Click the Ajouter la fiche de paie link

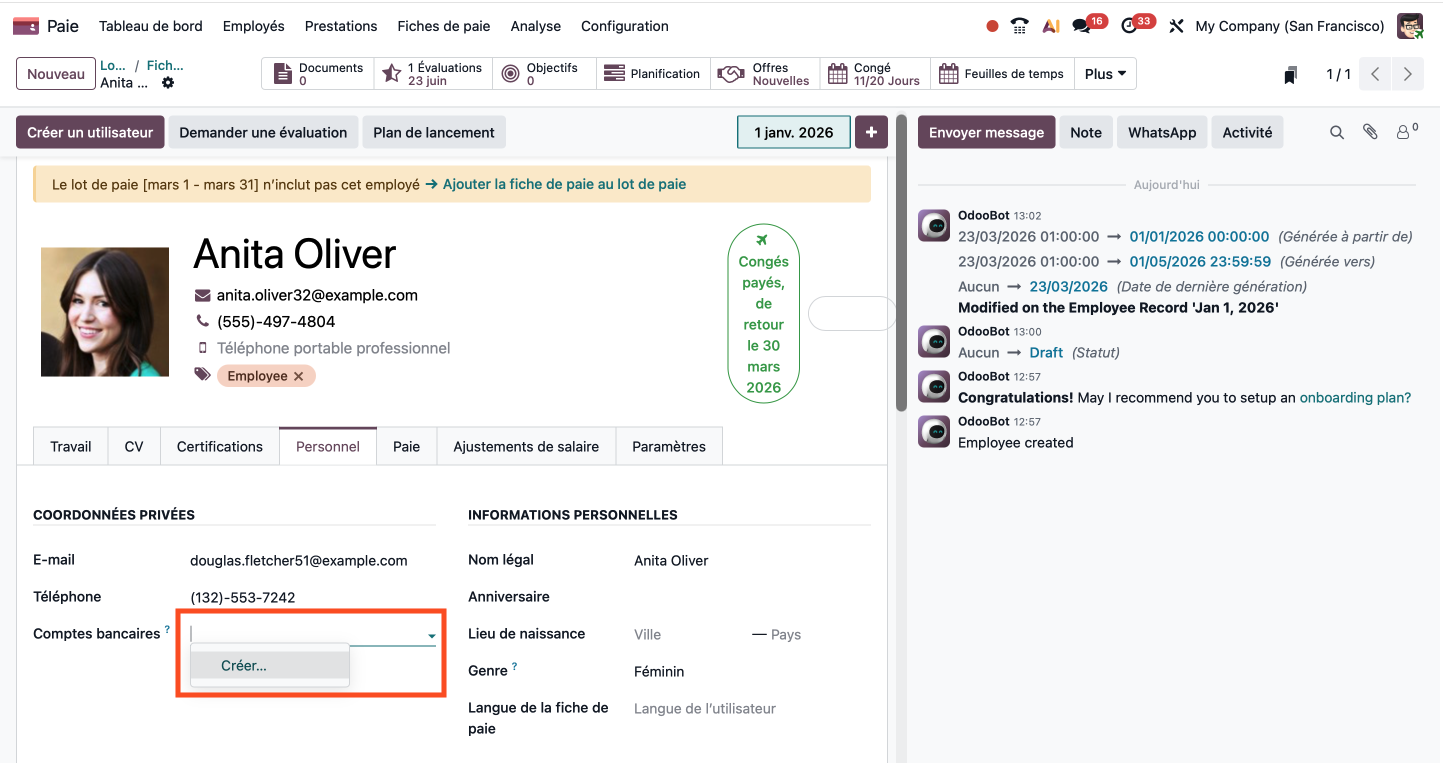point(555,184)
